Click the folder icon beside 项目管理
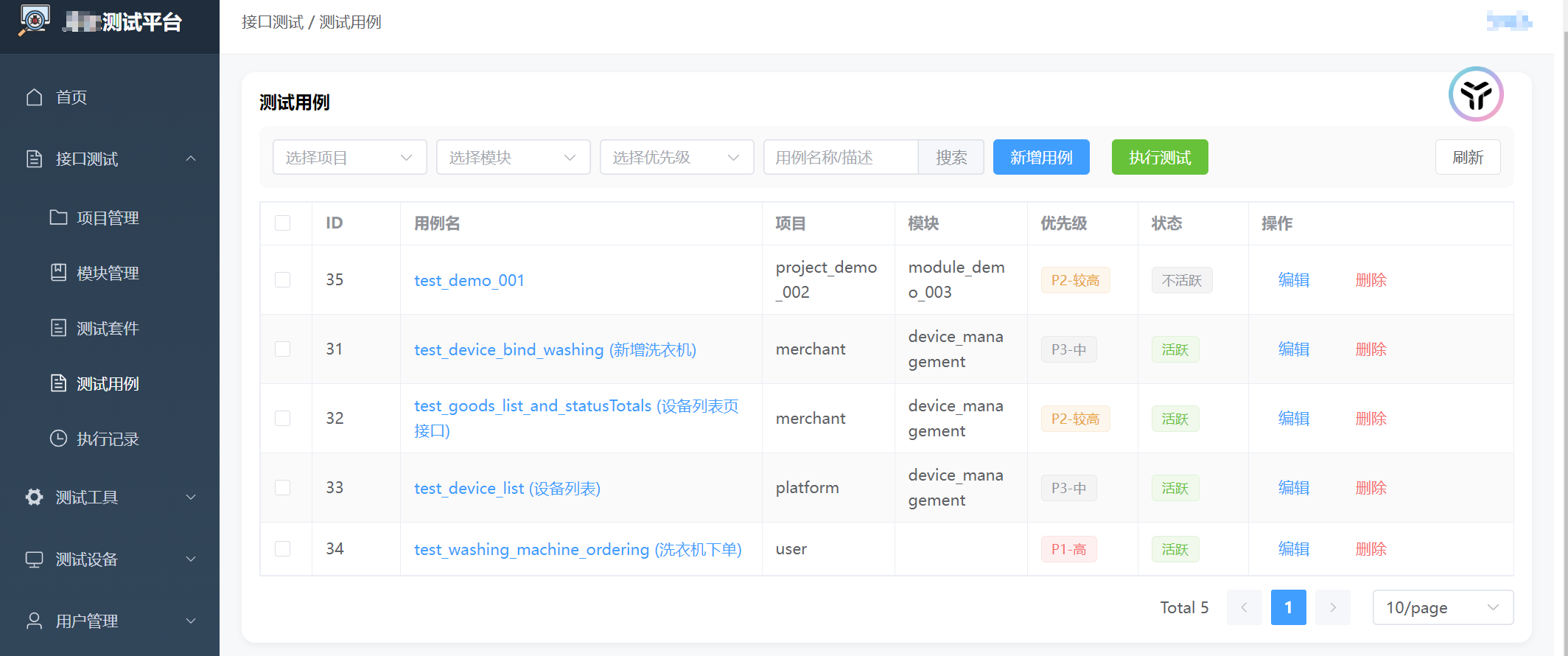 [58, 217]
